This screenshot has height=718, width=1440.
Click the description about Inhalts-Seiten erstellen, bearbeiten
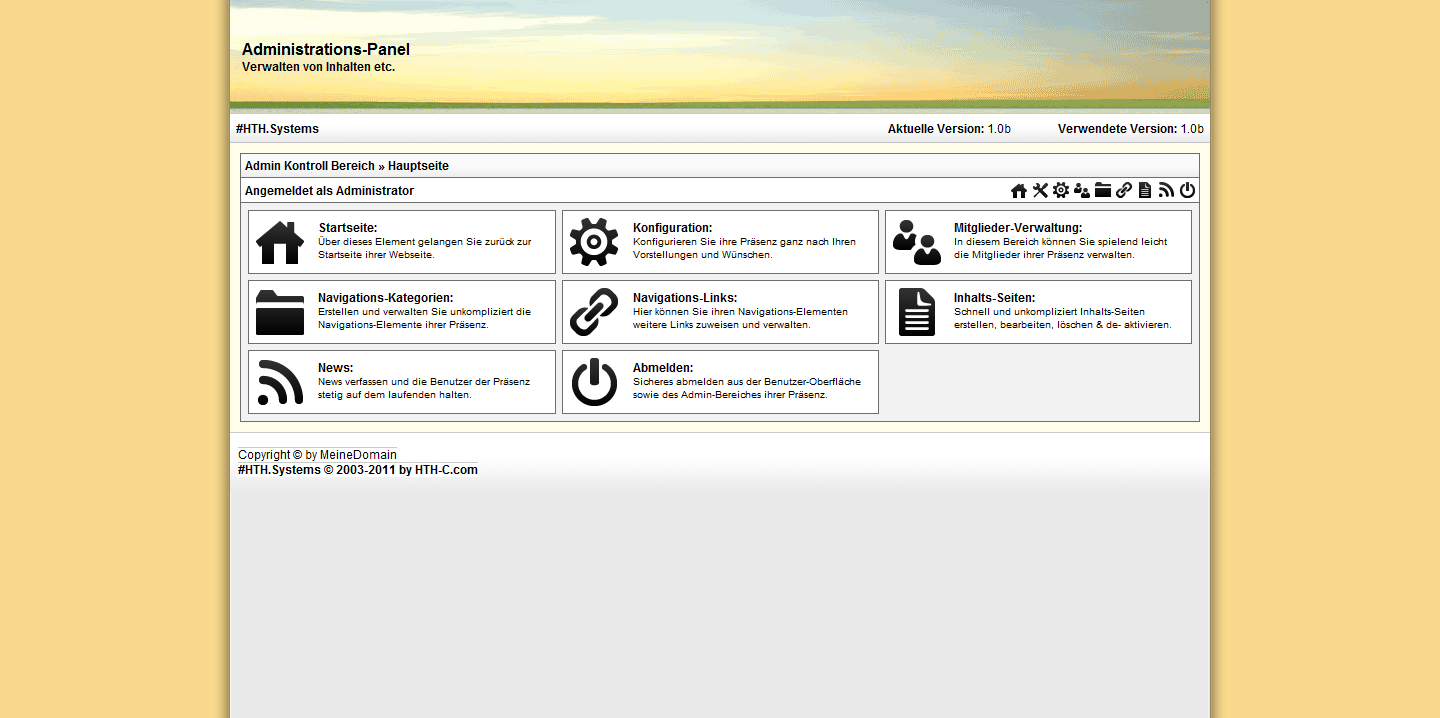pyautogui.click(x=1062, y=318)
